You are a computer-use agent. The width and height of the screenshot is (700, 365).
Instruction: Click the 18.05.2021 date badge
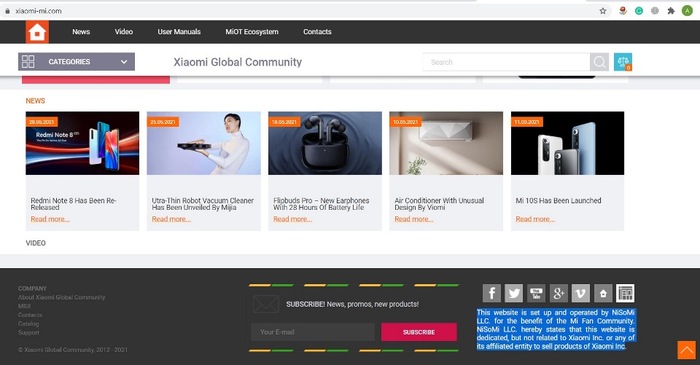point(284,122)
